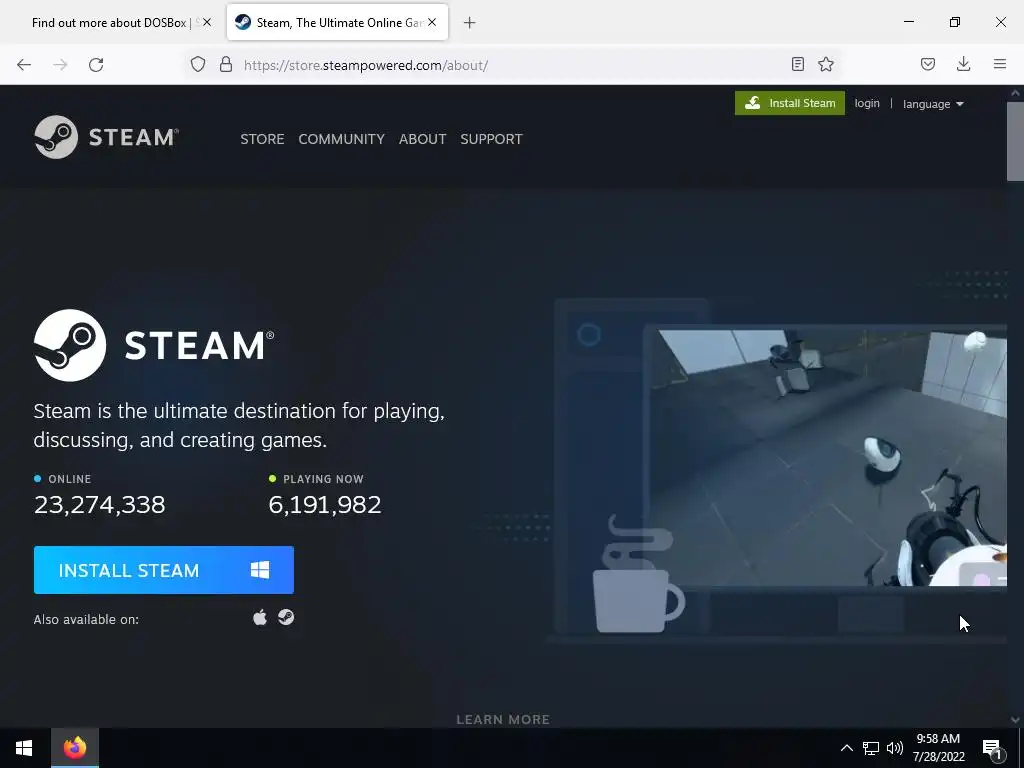Reload the current page
1024x768 pixels.
pyautogui.click(x=96, y=65)
